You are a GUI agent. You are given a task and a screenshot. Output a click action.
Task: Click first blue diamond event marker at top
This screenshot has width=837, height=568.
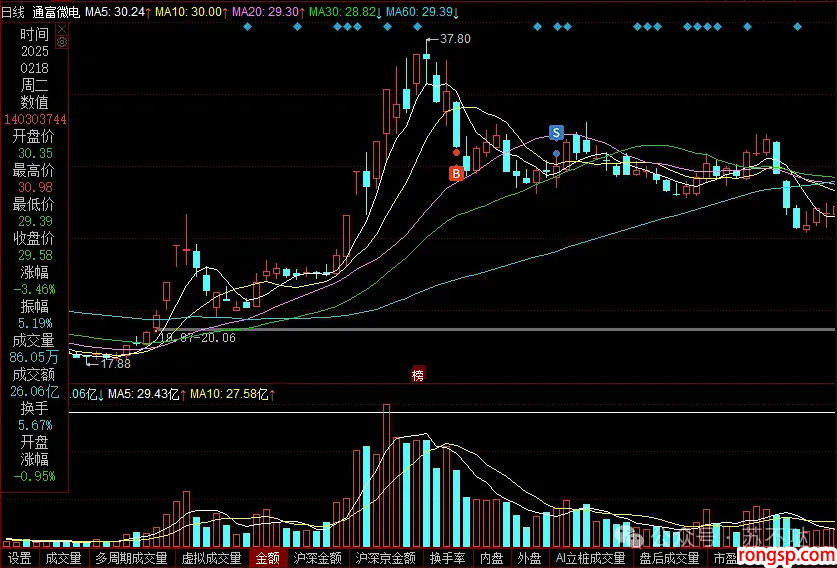pyautogui.click(x=247, y=27)
